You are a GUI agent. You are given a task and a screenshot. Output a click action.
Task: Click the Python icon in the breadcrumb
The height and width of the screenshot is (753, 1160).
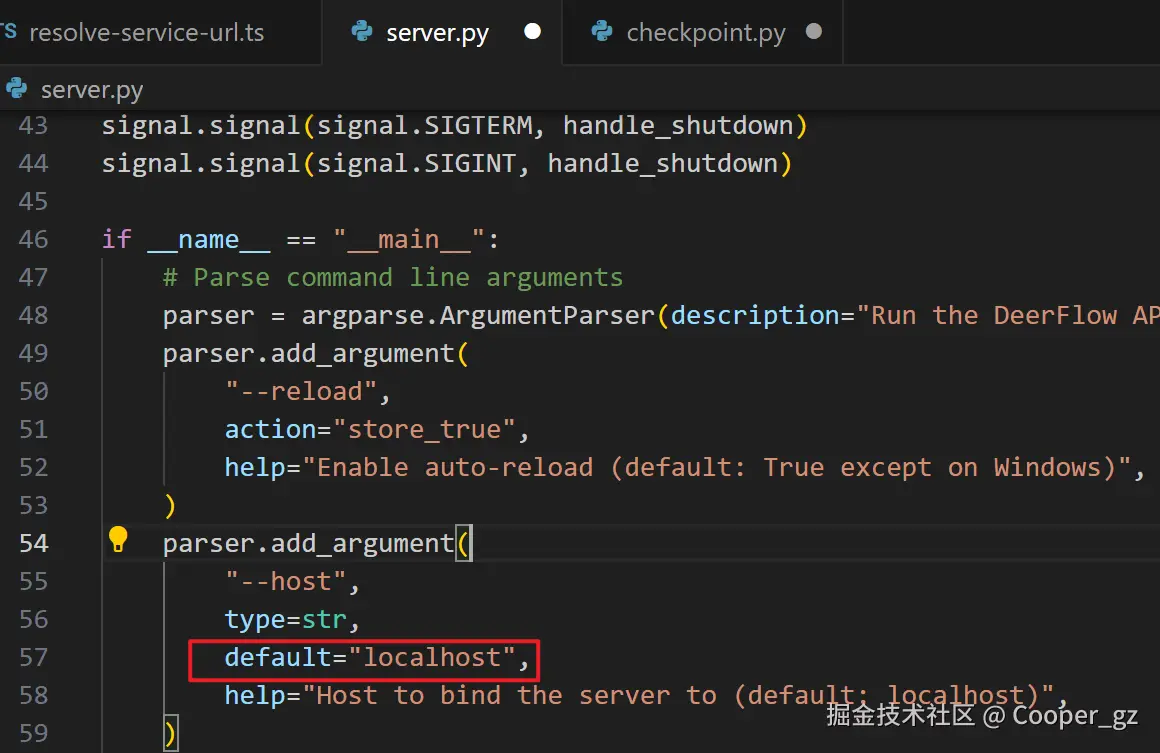[x=16, y=89]
